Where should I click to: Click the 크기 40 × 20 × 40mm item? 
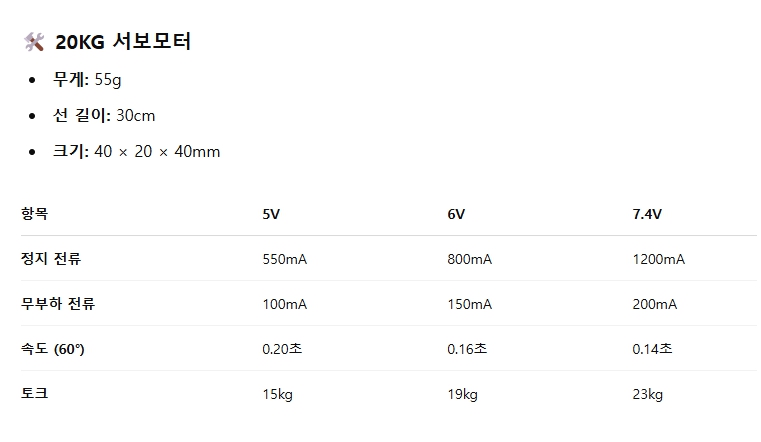point(136,151)
